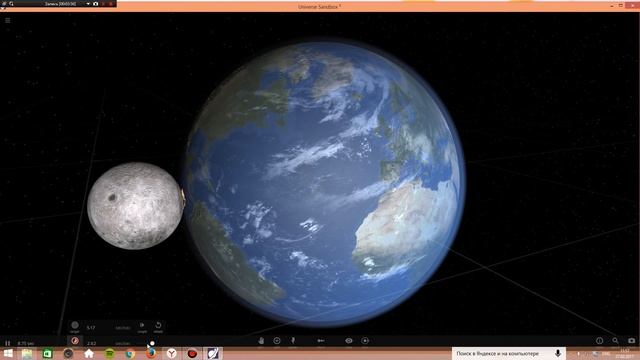Screen dimensions: 640x360
Task: Launch Yandex Browser from the taskbar
Action: (171, 353)
